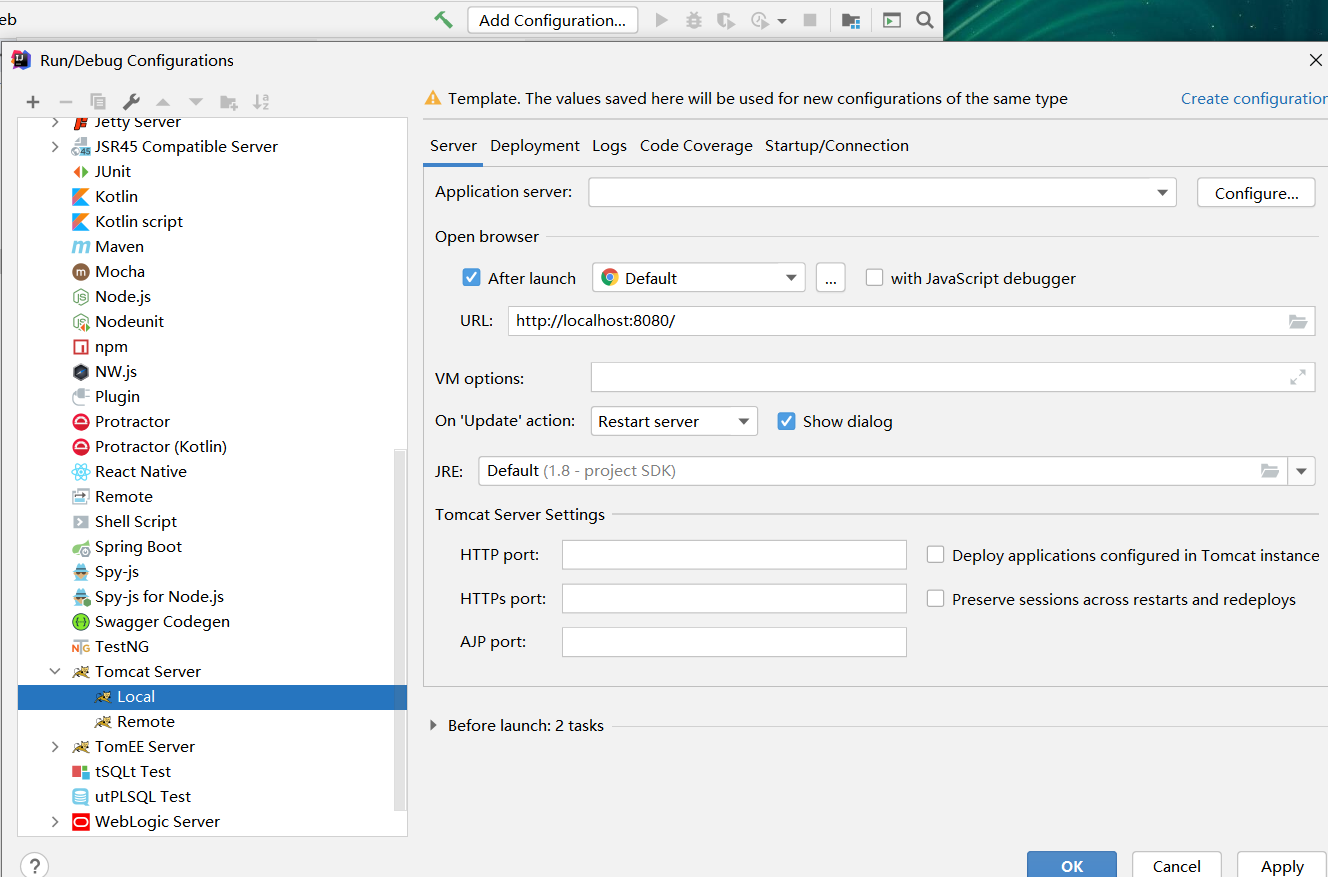The image size is (1328, 877).
Task: Expand the JSR45 Compatible Server node
Action: [55, 146]
